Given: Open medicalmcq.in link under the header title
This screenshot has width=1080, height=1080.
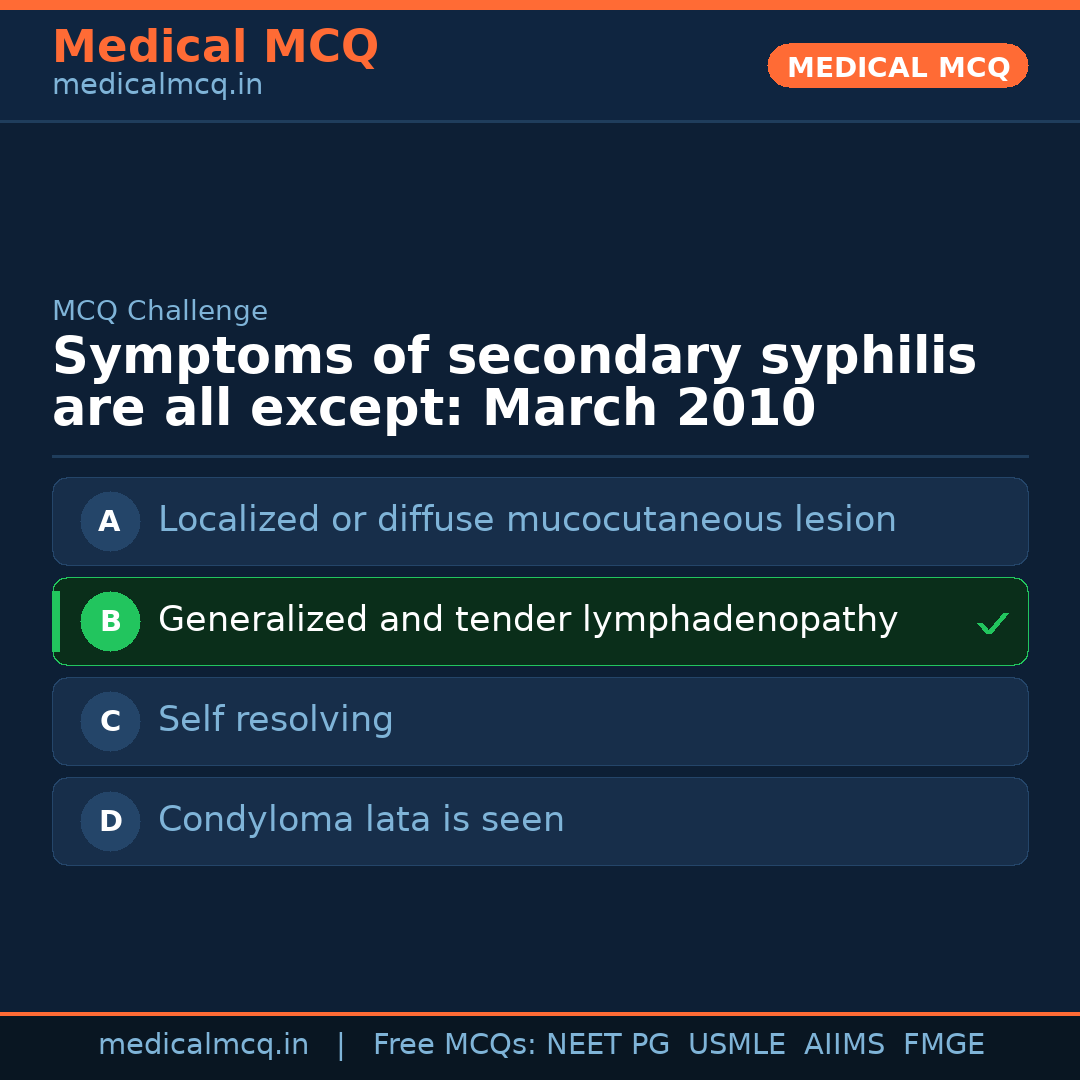Looking at the screenshot, I should click(x=157, y=86).
